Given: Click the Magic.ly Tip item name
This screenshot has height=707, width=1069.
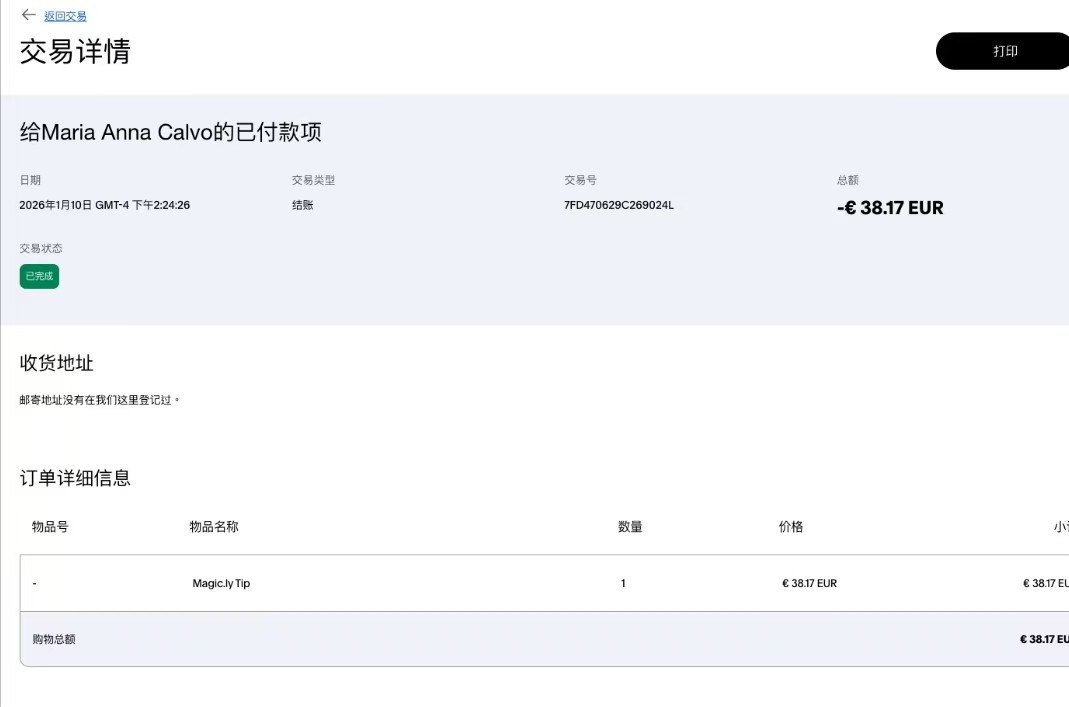Looking at the screenshot, I should pos(221,583).
